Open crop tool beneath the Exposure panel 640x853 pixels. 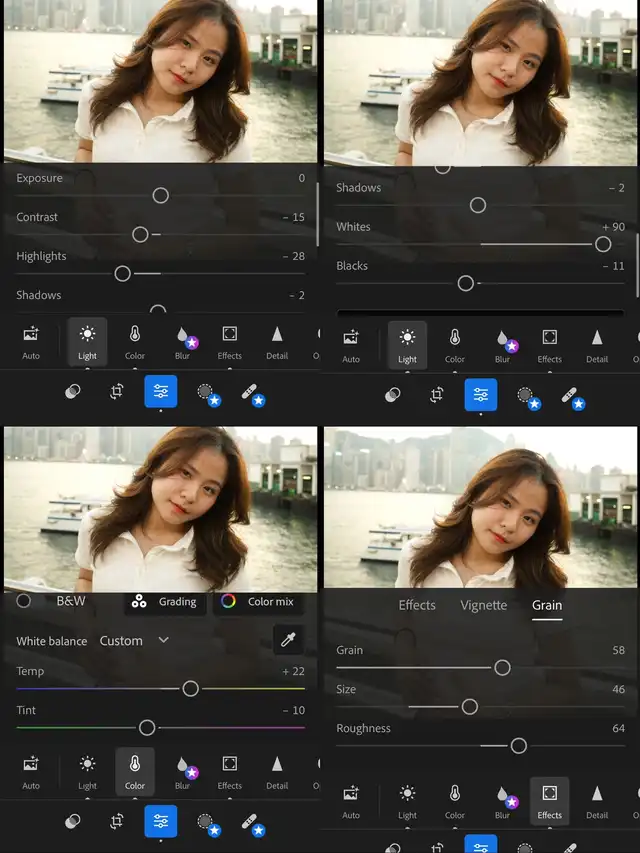[116, 392]
